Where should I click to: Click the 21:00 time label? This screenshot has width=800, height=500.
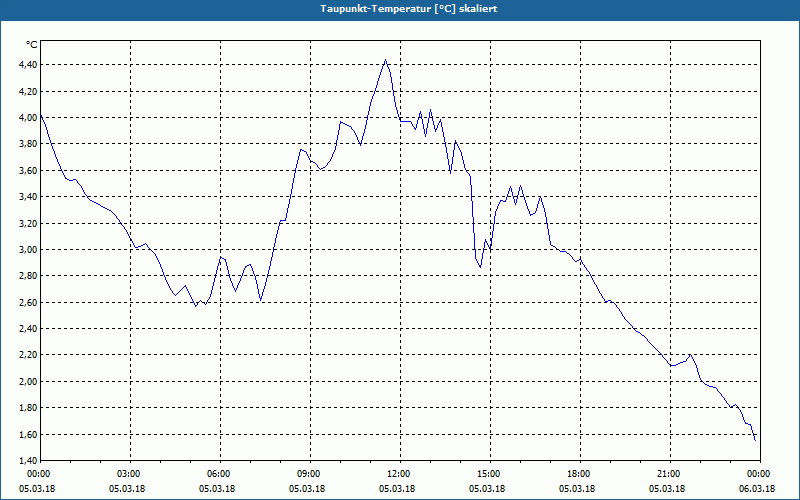[x=670, y=474]
